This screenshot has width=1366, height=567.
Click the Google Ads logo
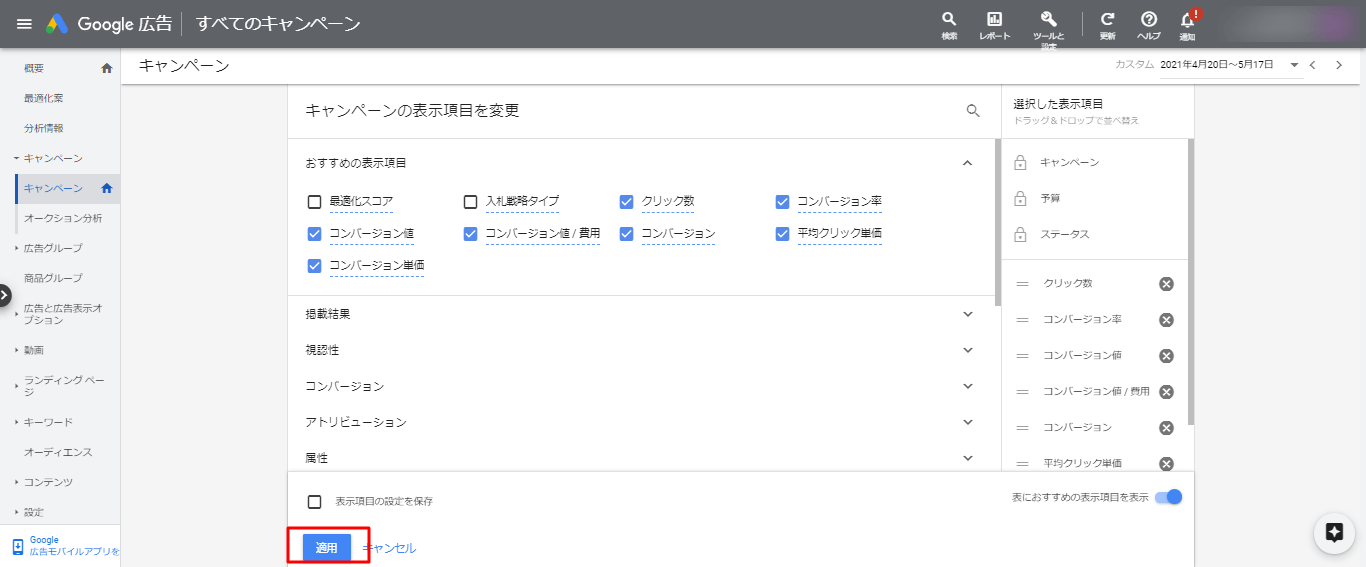(x=55, y=24)
